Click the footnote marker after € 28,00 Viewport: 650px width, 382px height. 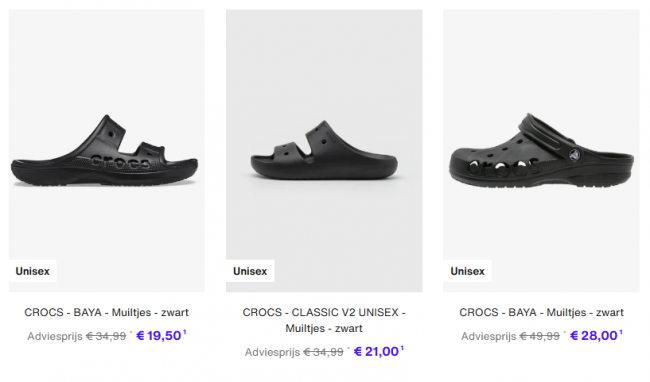pyautogui.click(x=621, y=332)
